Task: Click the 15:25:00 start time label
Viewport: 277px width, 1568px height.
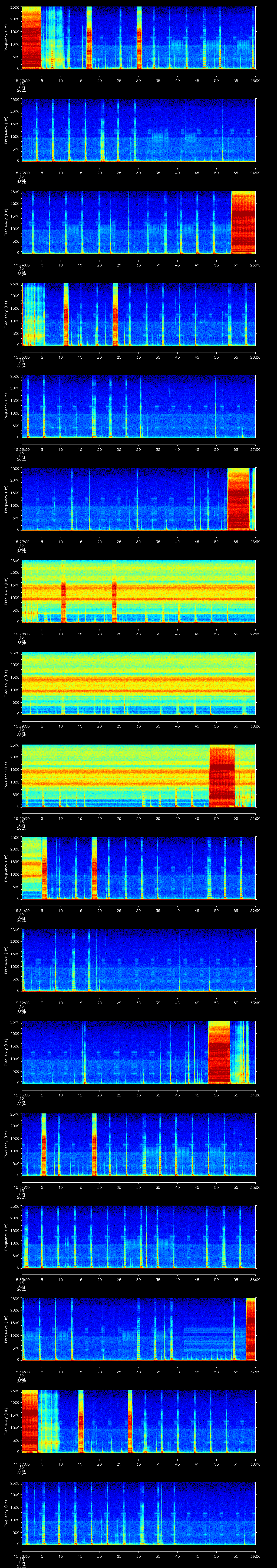Action: pyautogui.click(x=21, y=357)
